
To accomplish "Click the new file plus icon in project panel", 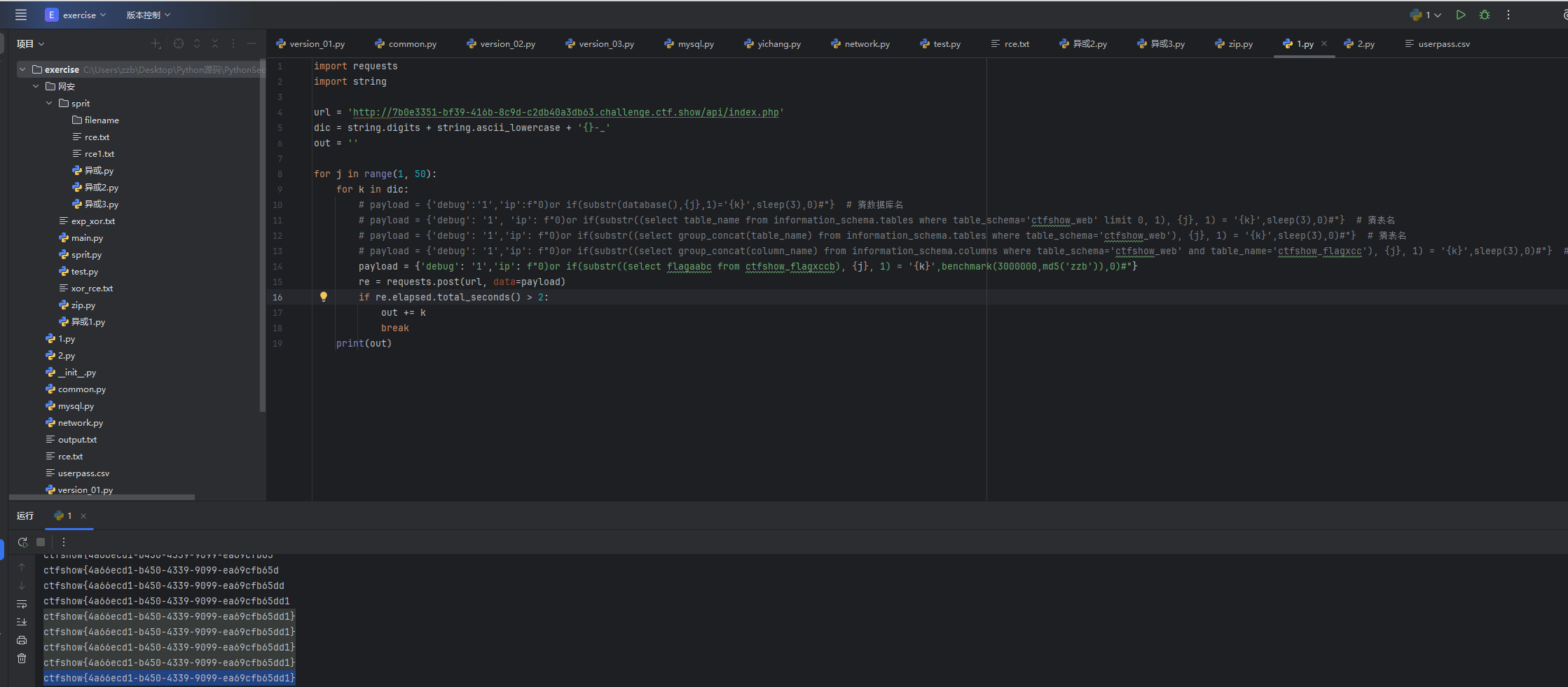I will tap(156, 43).
